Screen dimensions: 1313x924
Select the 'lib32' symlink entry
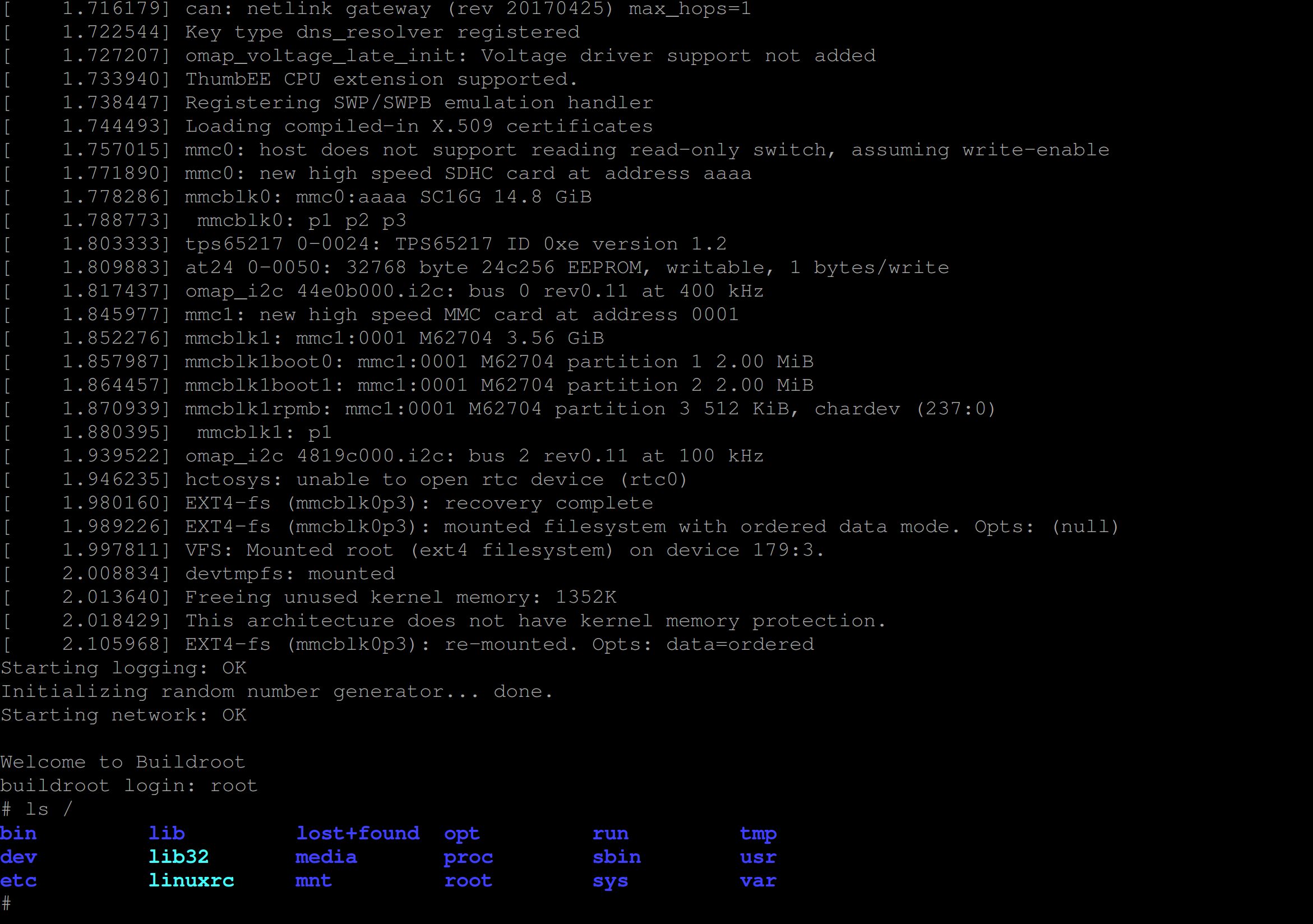point(178,857)
